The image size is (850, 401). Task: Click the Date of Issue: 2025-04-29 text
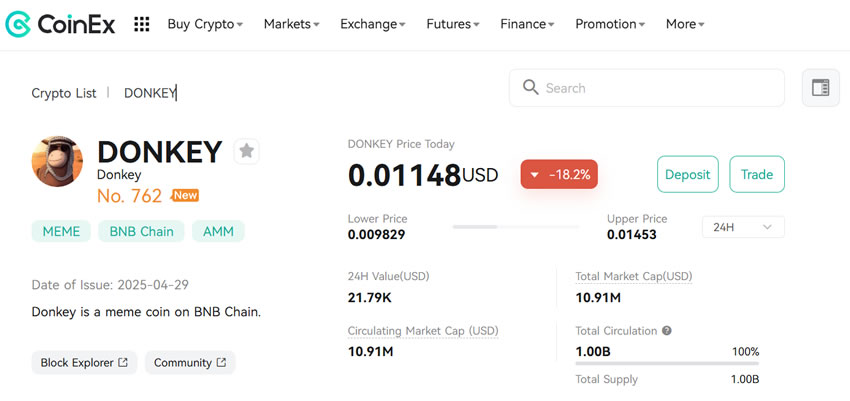110,285
